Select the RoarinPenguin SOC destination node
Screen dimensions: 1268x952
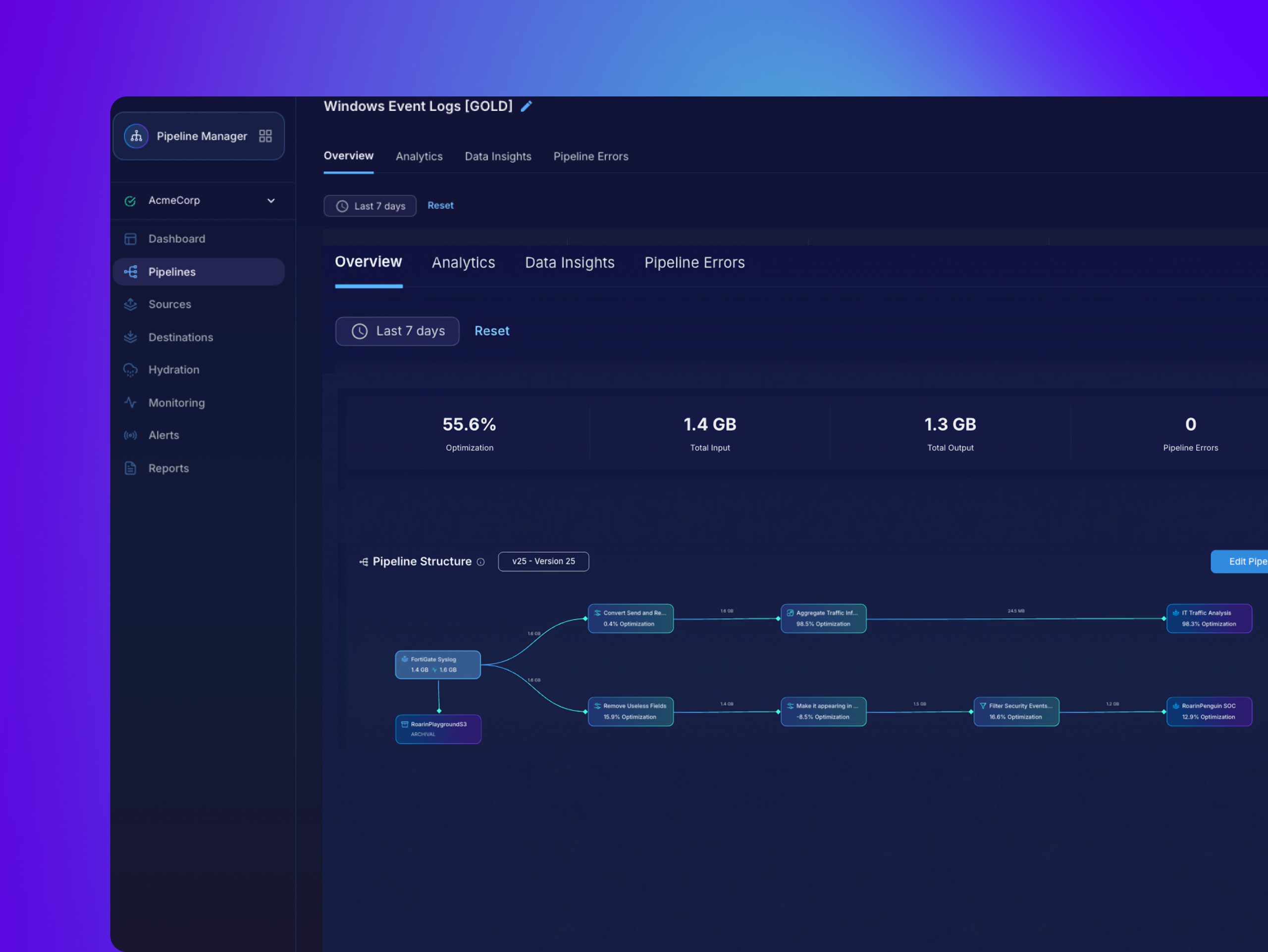pos(1209,712)
